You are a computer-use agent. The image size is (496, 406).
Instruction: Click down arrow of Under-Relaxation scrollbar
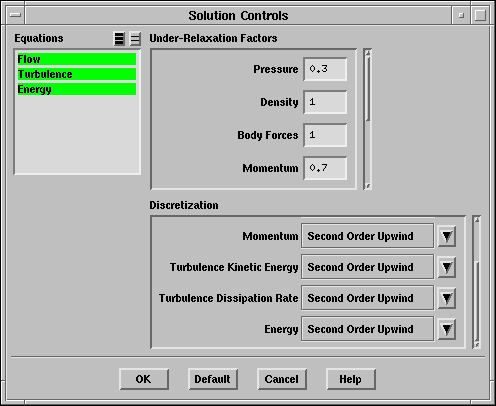tap(368, 186)
